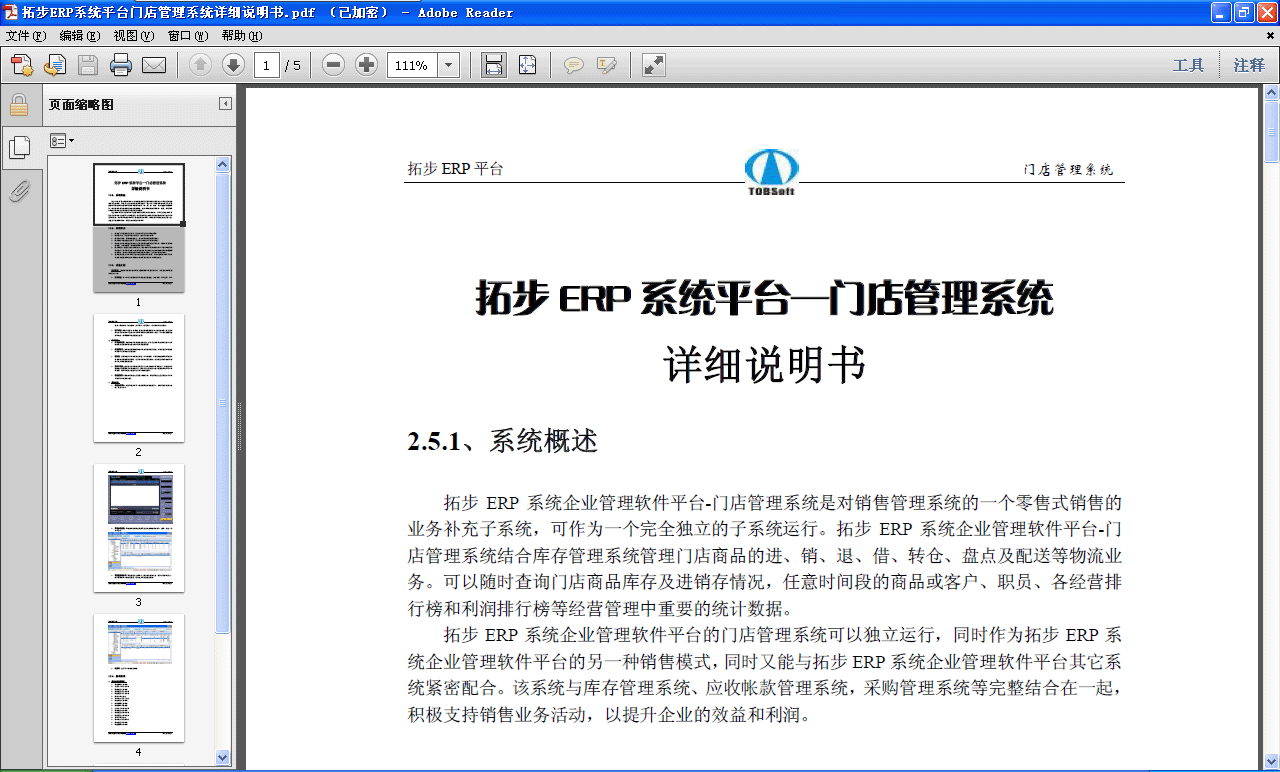This screenshot has width=1280, height=772.
Task: Click the create PDF icon
Action: 22,66
